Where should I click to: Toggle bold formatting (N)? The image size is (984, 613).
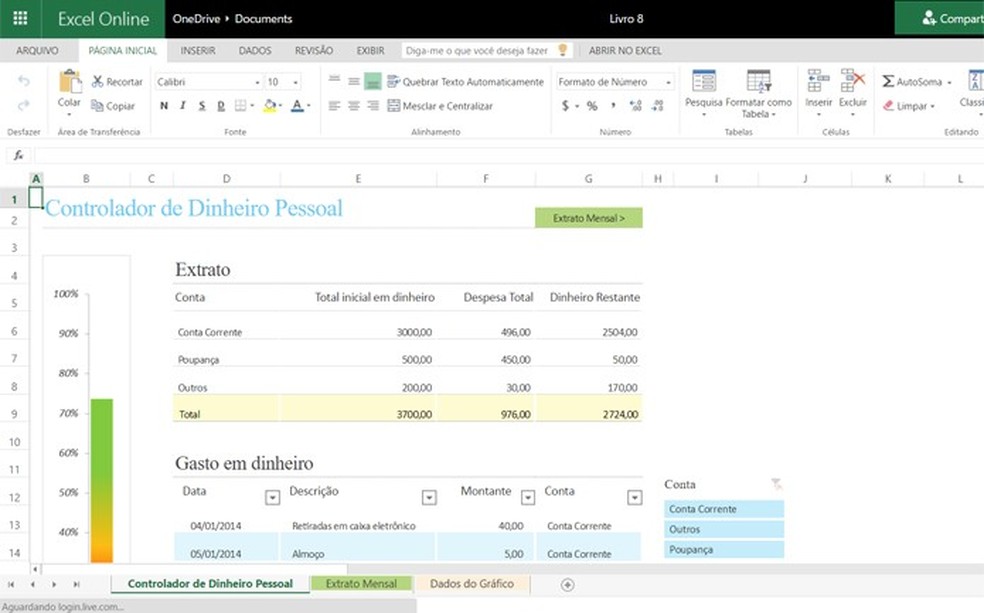(164, 106)
